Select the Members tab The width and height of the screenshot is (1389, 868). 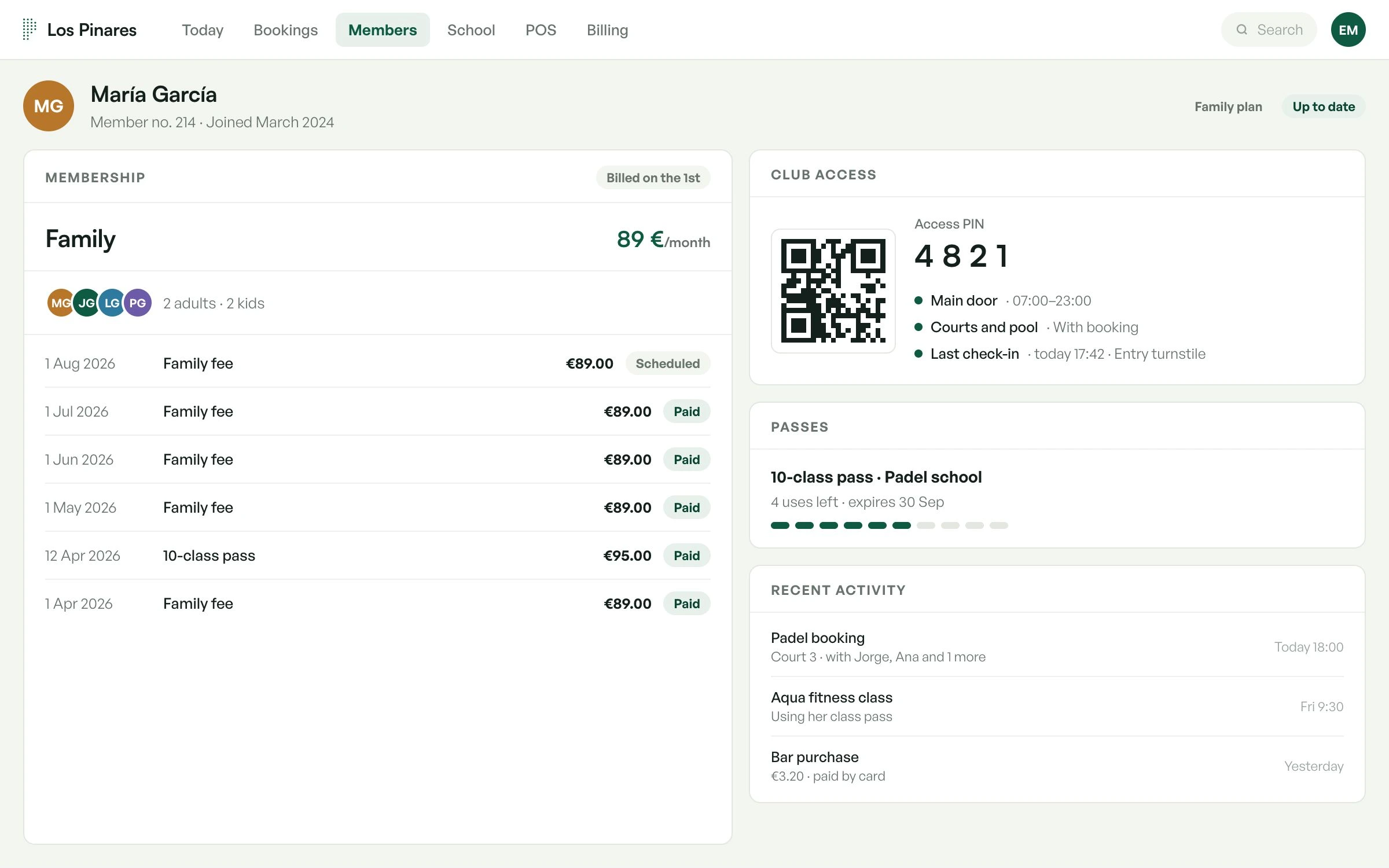(x=383, y=30)
